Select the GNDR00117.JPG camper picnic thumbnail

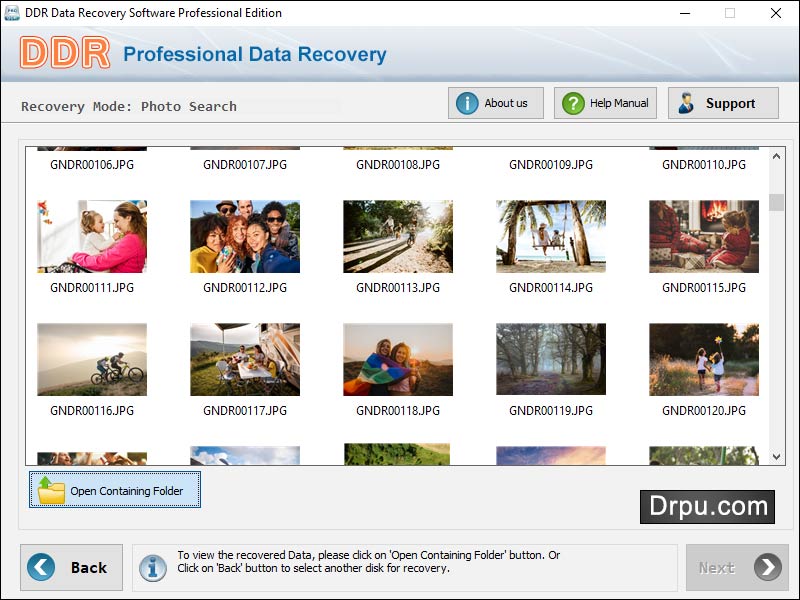point(245,359)
